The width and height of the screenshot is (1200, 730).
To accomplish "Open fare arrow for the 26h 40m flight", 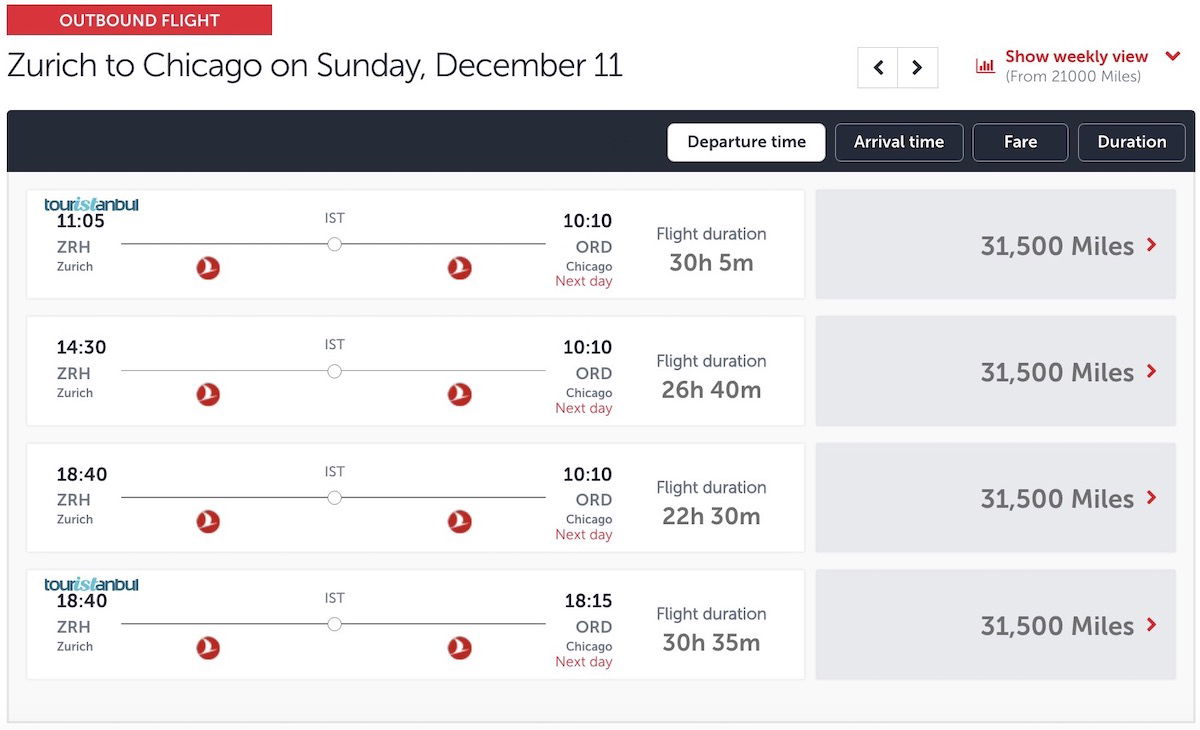I will click(x=1152, y=371).
